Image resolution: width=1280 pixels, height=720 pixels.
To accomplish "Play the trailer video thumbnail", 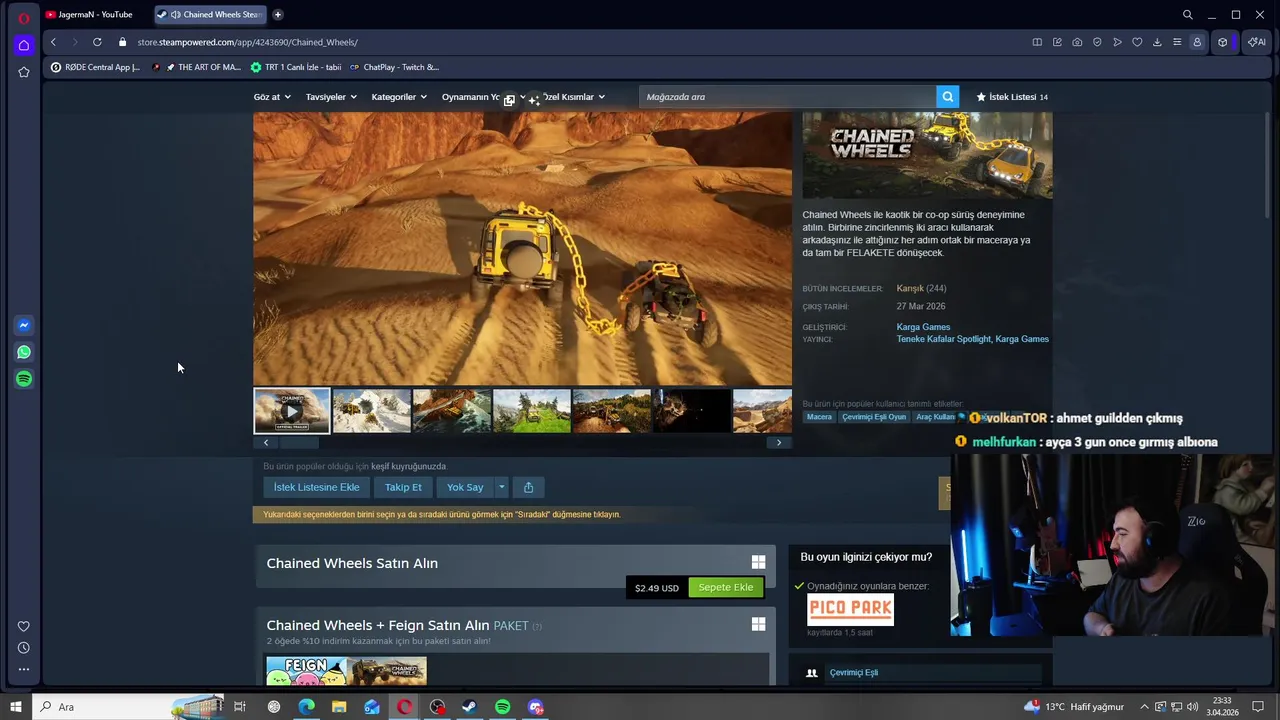I will pyautogui.click(x=291, y=411).
